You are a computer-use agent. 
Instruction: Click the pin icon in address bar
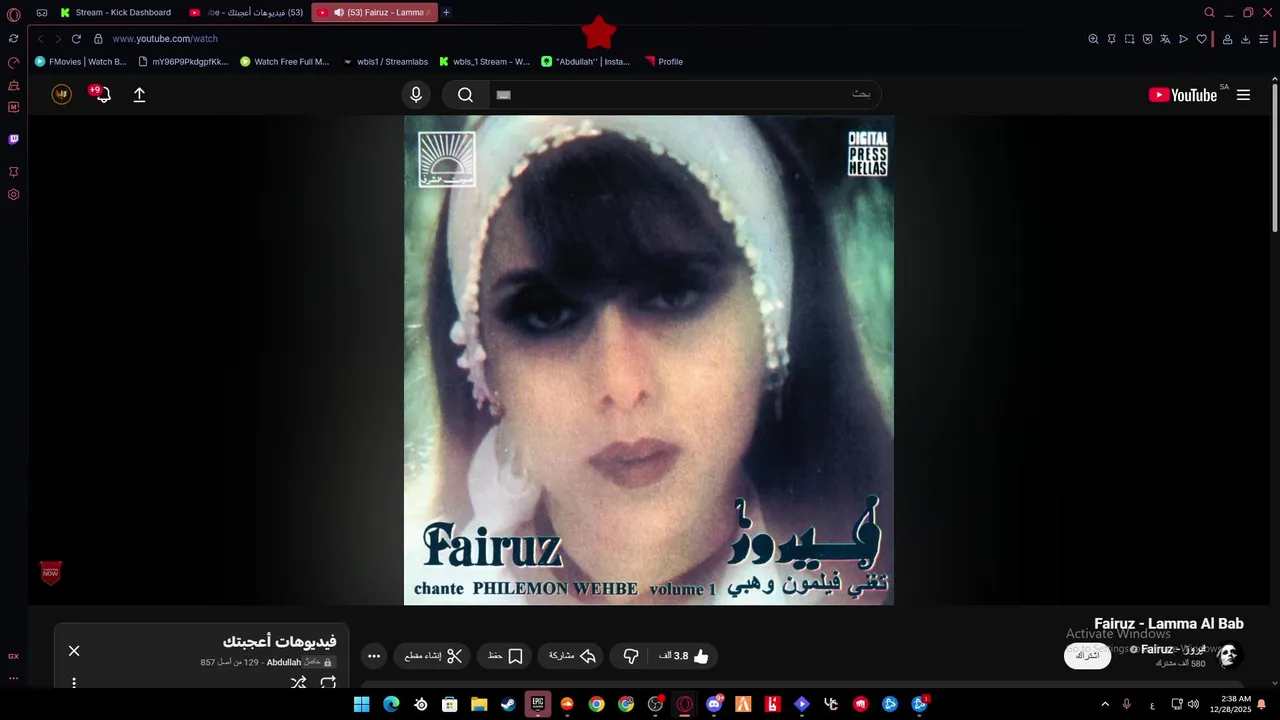point(1111,39)
